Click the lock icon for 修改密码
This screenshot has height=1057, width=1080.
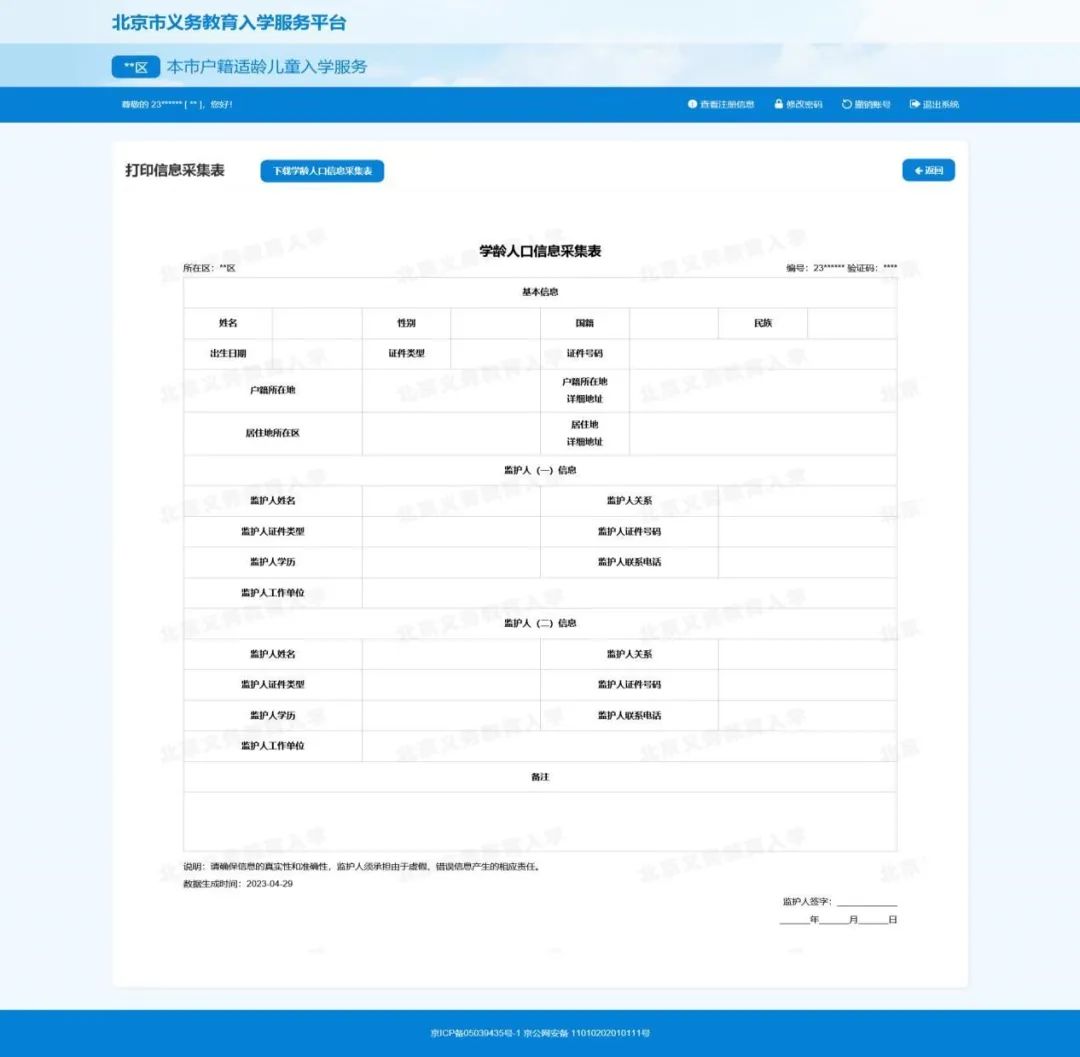point(778,104)
